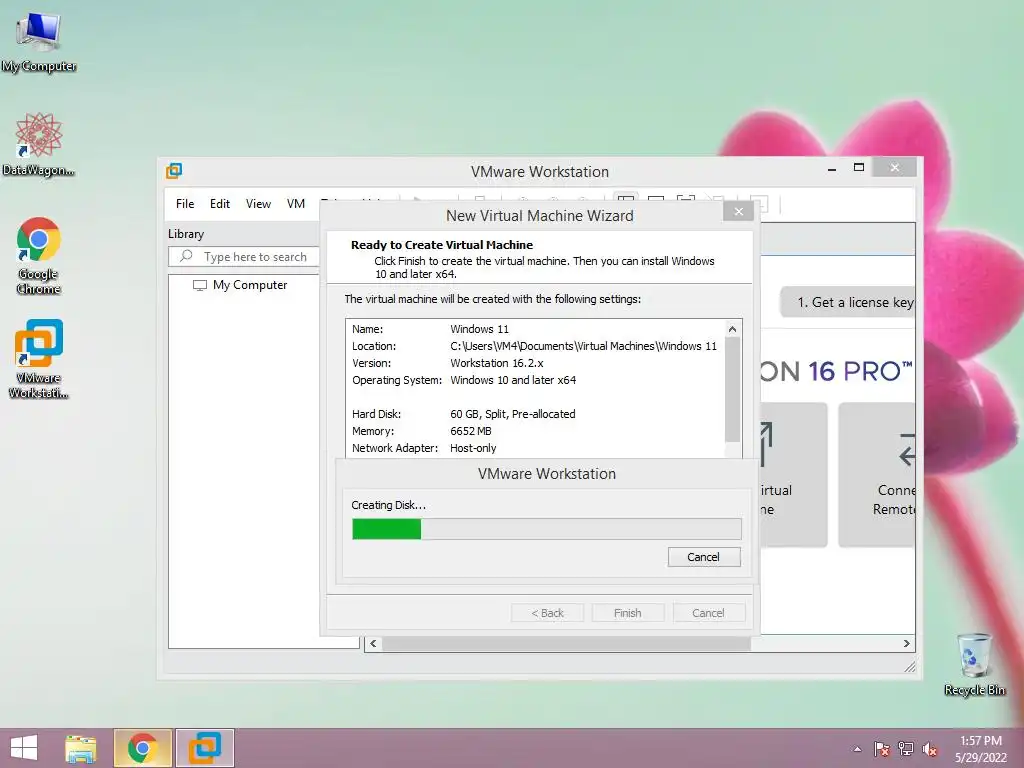Open the Edit menu

point(219,204)
